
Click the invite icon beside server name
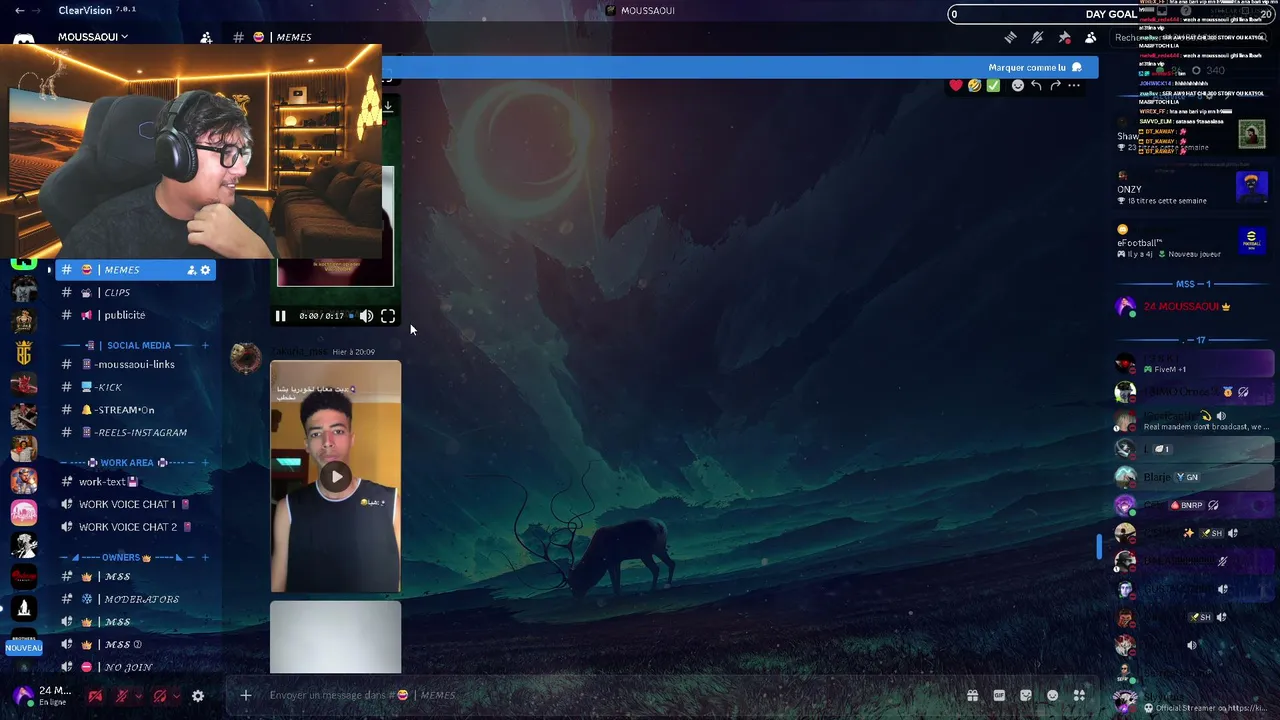(x=206, y=37)
